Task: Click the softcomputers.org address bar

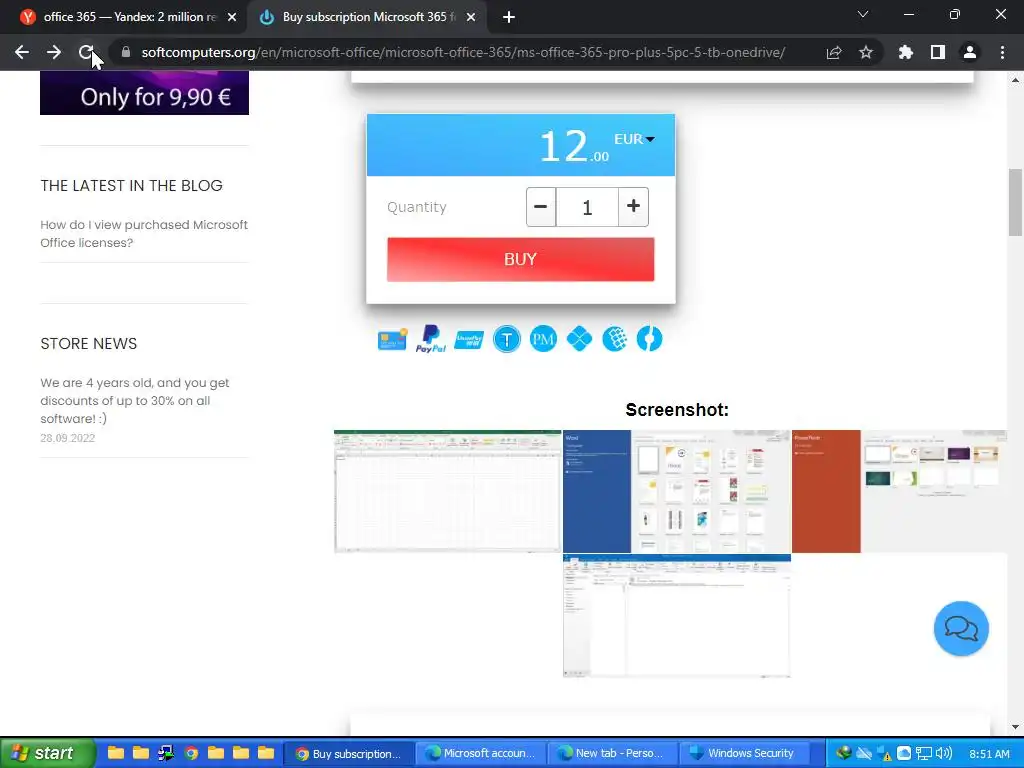Action: pos(463,52)
